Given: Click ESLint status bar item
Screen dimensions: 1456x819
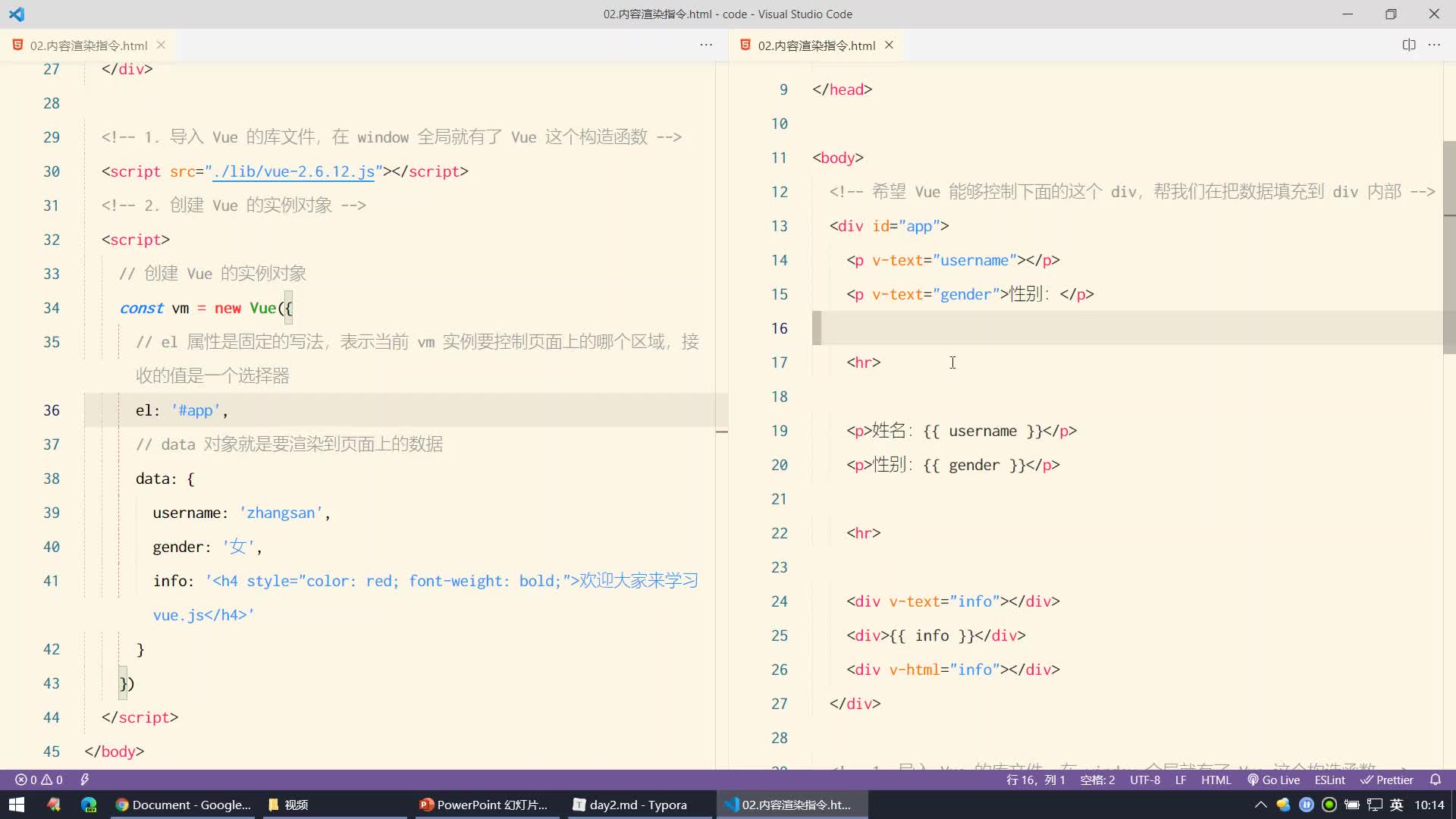Looking at the screenshot, I should click(x=1330, y=780).
